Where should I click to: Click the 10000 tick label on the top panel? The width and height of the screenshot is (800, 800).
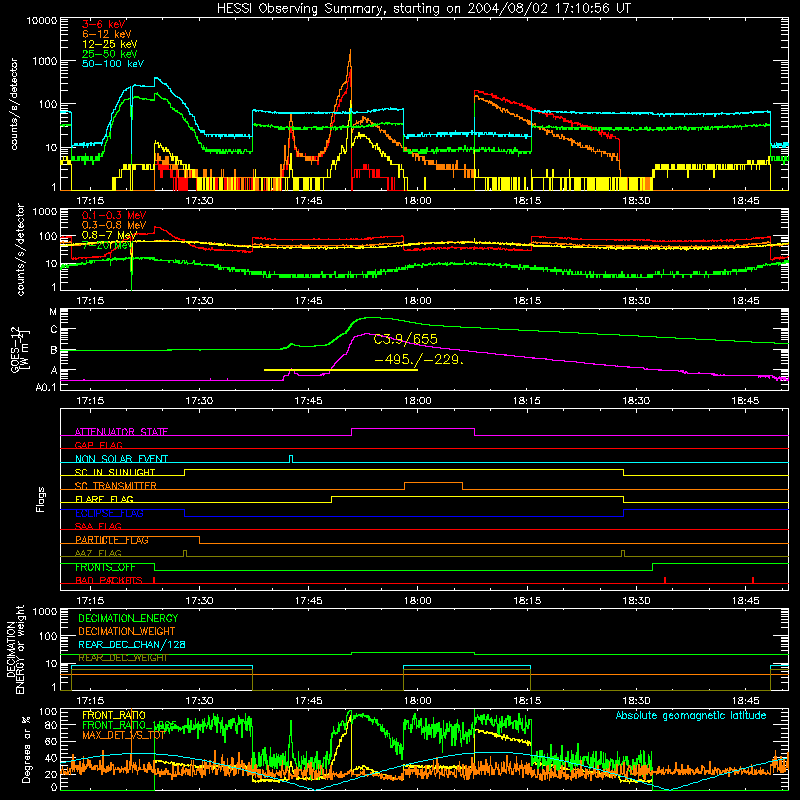click(42, 21)
